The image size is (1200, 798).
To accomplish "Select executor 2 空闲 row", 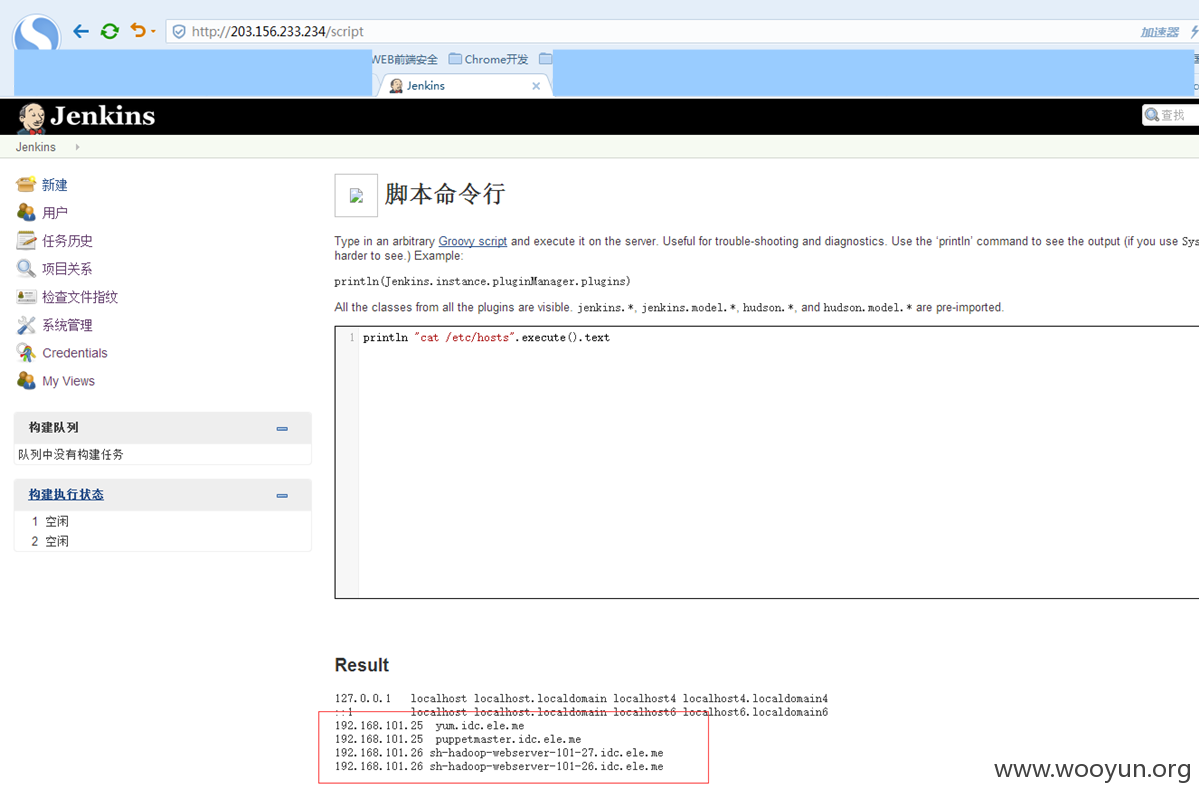I will coord(162,541).
